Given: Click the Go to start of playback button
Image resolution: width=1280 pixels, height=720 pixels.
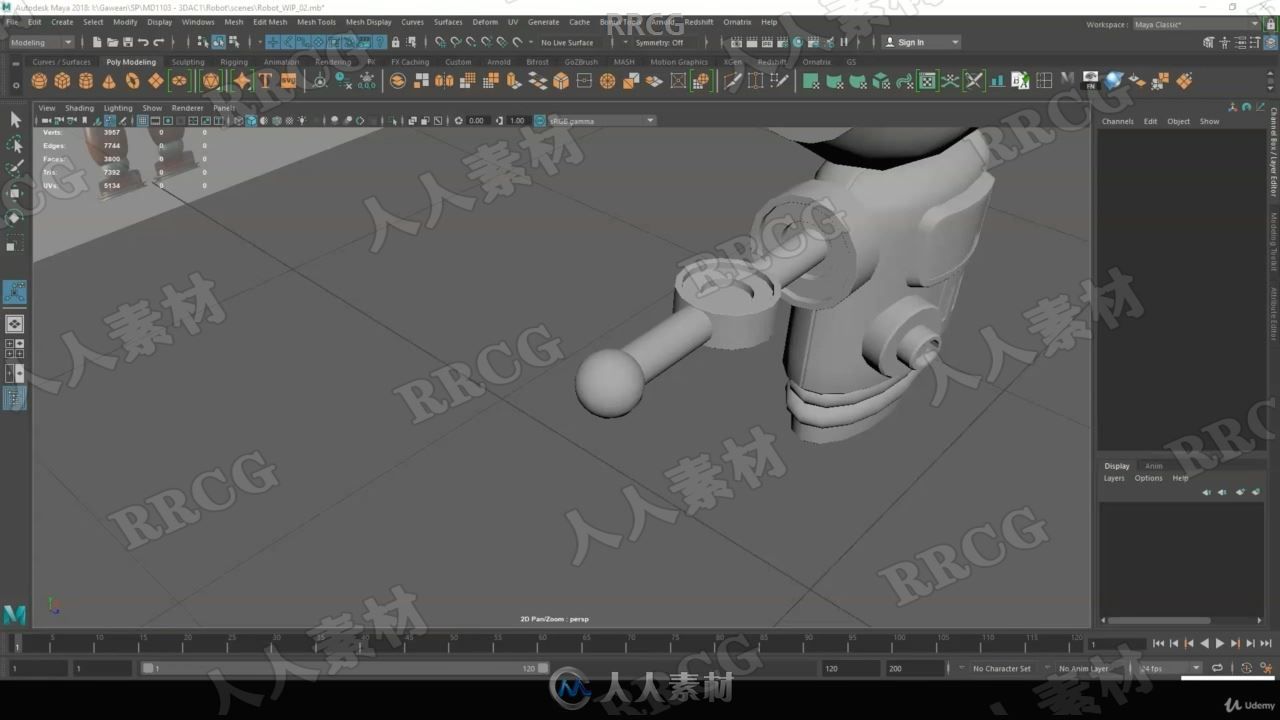Looking at the screenshot, I should tap(1158, 643).
